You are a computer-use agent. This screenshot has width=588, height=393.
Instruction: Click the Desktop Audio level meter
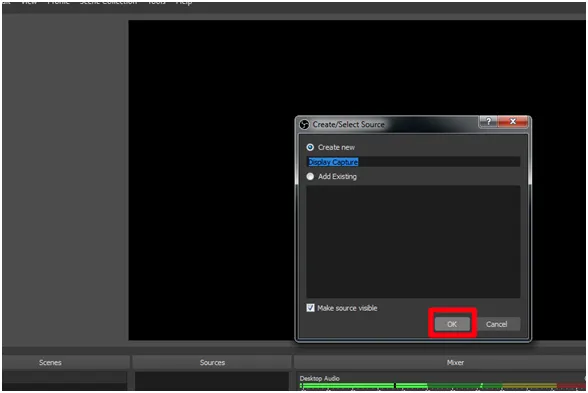coord(442,386)
